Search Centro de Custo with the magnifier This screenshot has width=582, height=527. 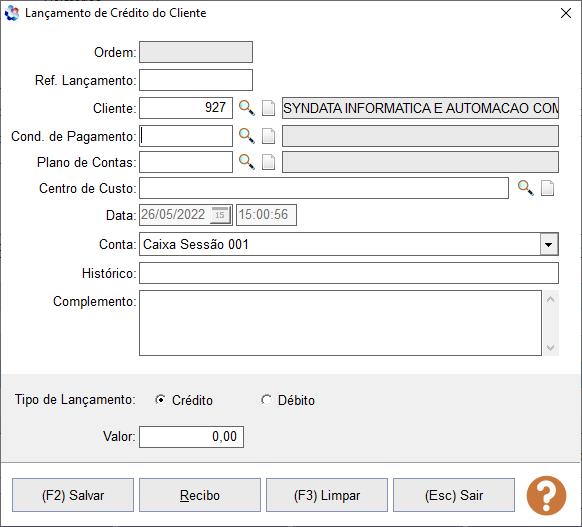tap(526, 188)
